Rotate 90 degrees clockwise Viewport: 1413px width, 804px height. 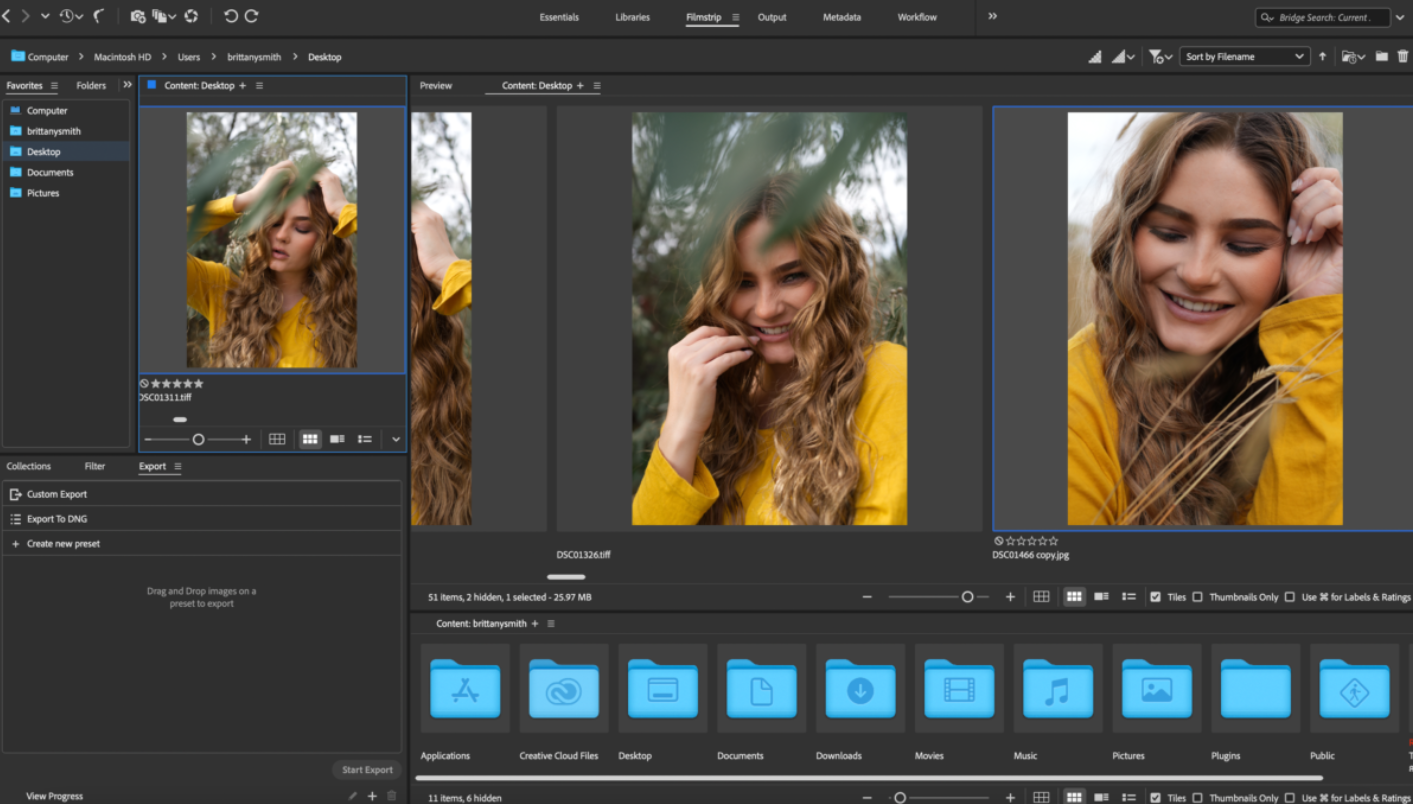[x=252, y=16]
